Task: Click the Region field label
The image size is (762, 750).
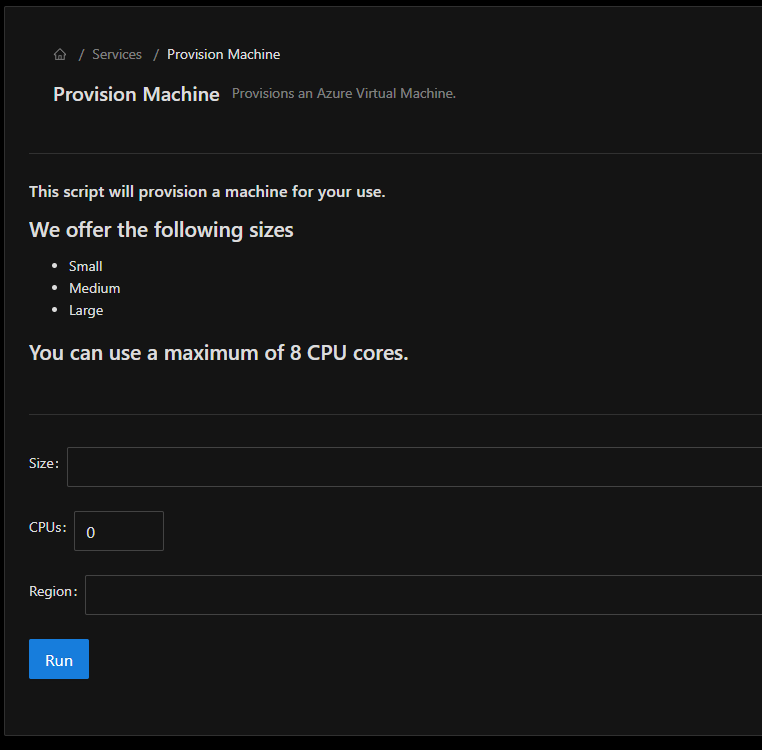Action: point(53,592)
